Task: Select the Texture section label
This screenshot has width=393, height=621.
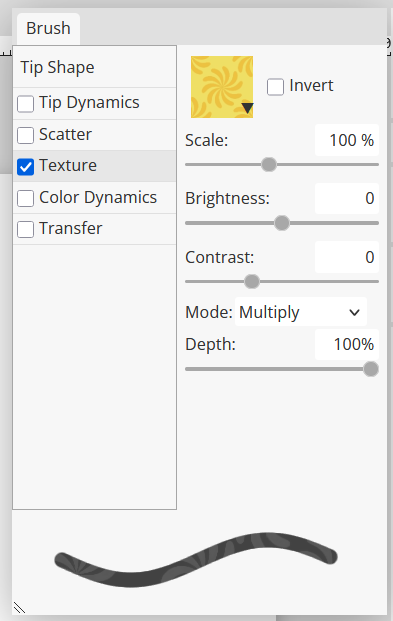Action: (68, 166)
